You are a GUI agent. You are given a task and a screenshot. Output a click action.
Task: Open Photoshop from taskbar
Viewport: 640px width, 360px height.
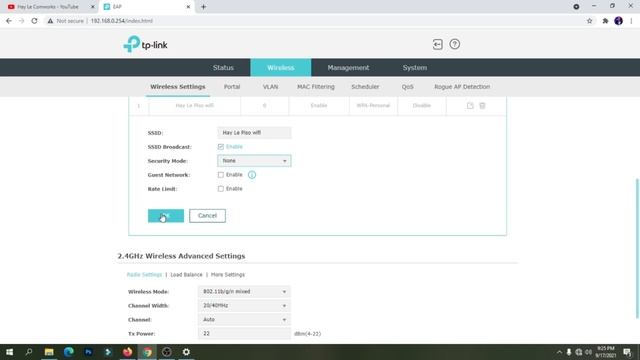pyautogui.click(x=88, y=352)
